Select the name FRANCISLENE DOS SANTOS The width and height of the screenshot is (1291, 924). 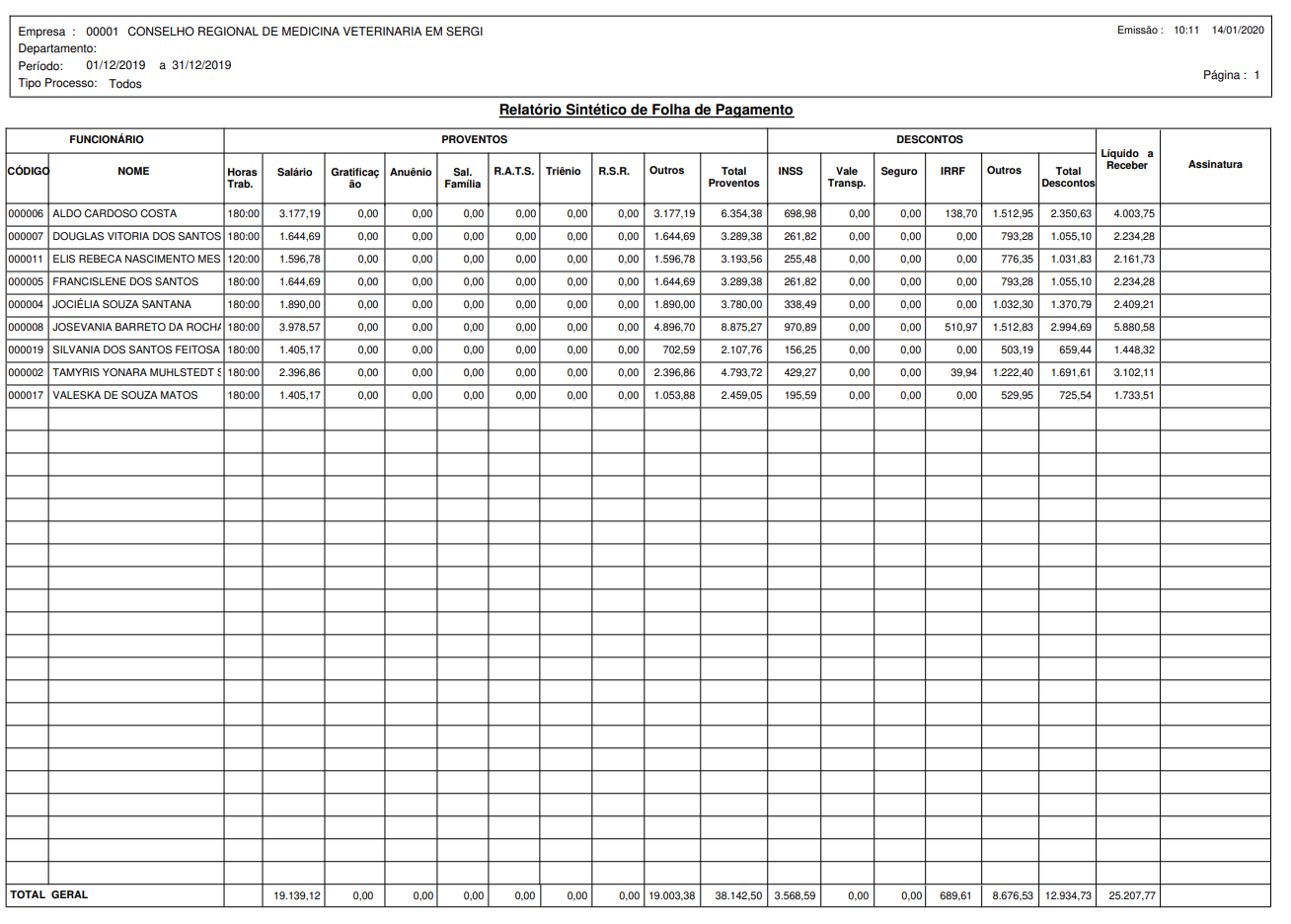pos(125,281)
